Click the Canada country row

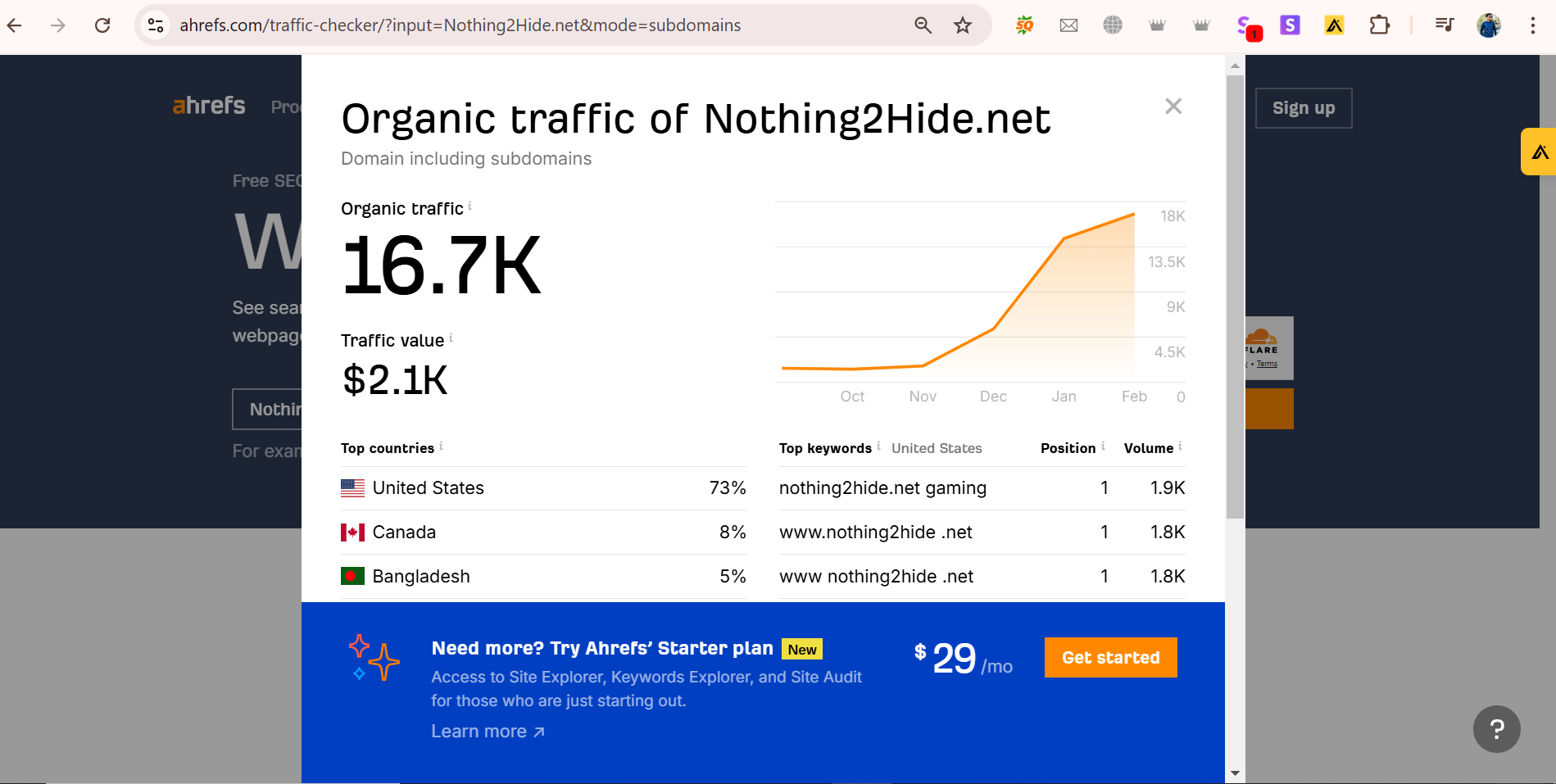pos(543,532)
